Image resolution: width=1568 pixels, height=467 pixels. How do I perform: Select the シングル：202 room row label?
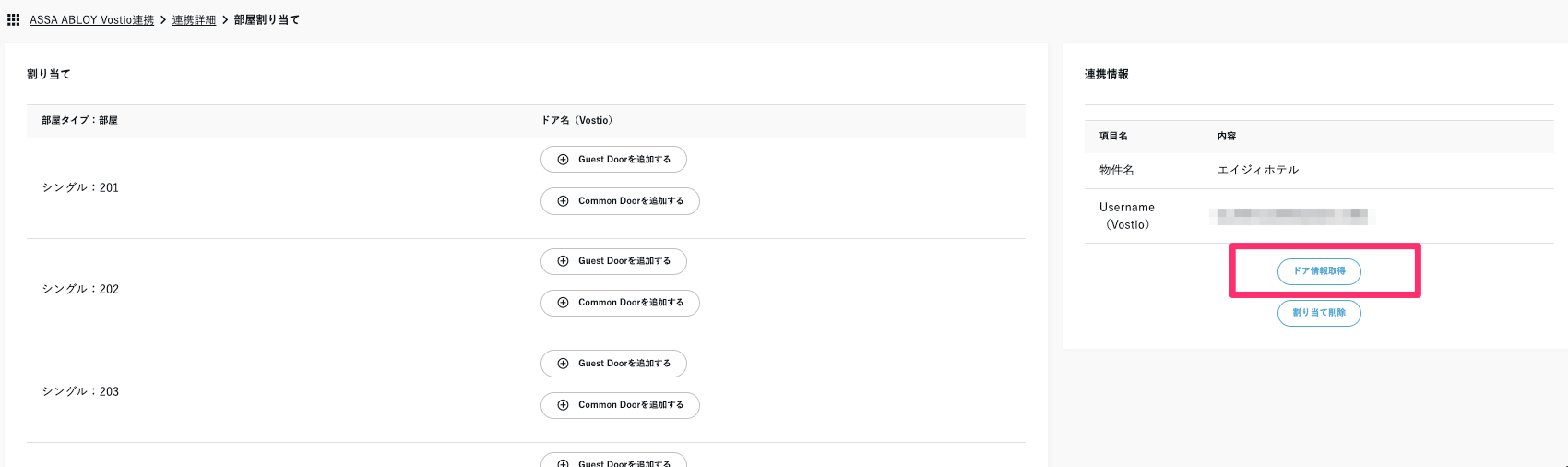[x=80, y=289]
